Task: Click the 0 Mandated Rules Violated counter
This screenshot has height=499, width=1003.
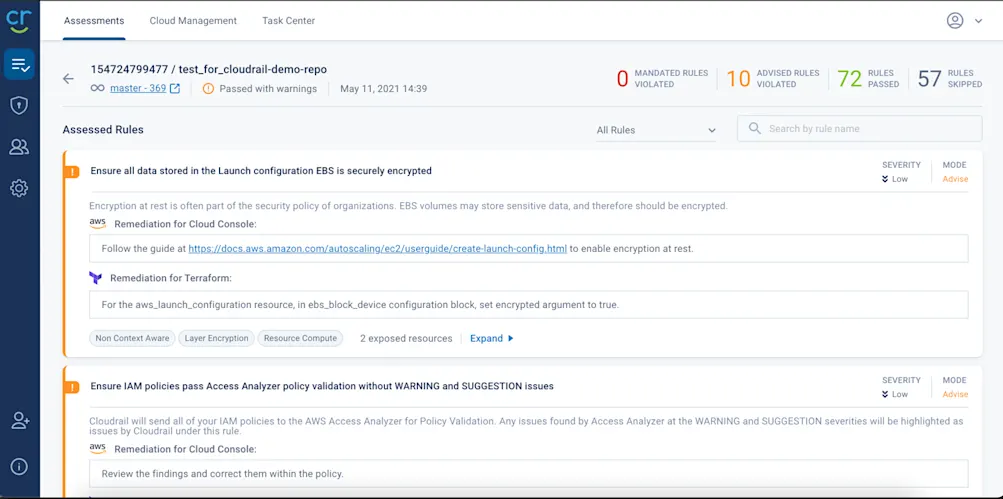Action: 662,79
